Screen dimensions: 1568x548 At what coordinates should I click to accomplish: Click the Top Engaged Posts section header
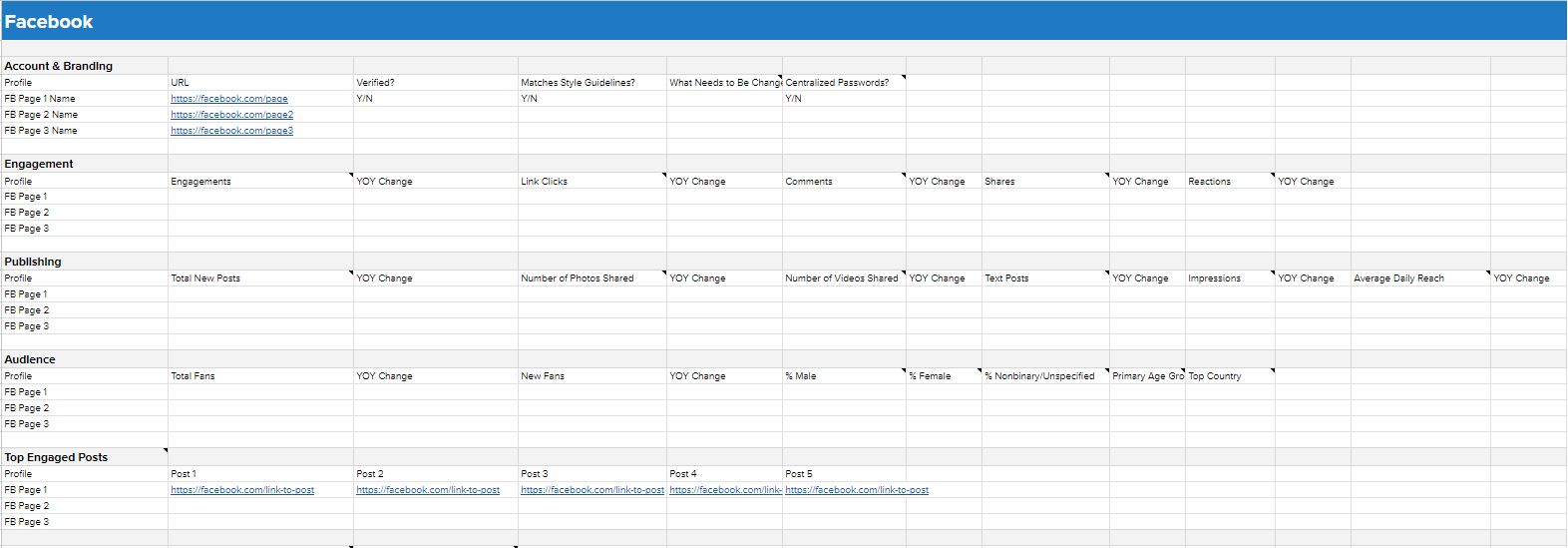pos(56,457)
